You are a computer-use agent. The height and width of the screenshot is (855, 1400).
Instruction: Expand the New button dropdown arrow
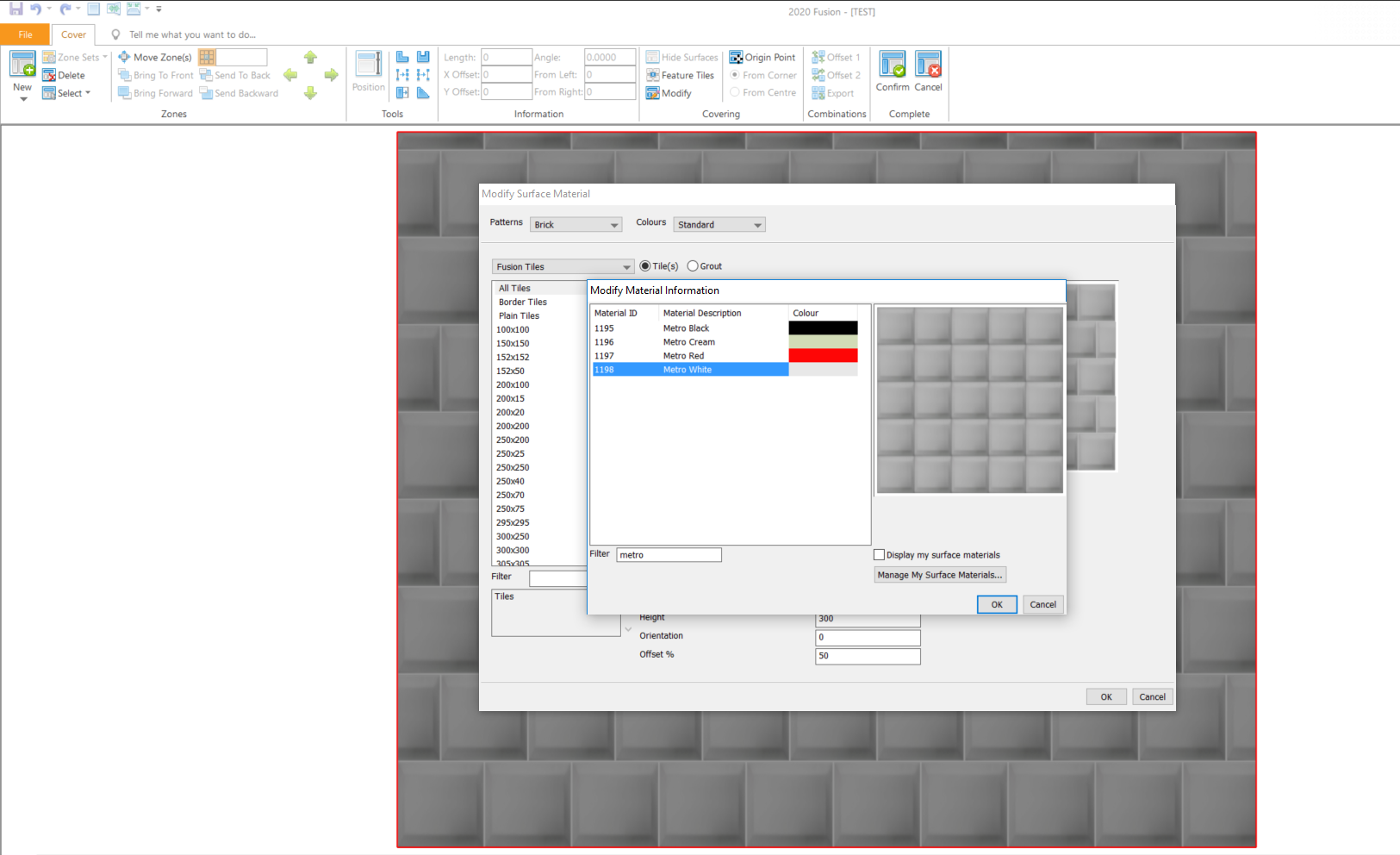23,99
